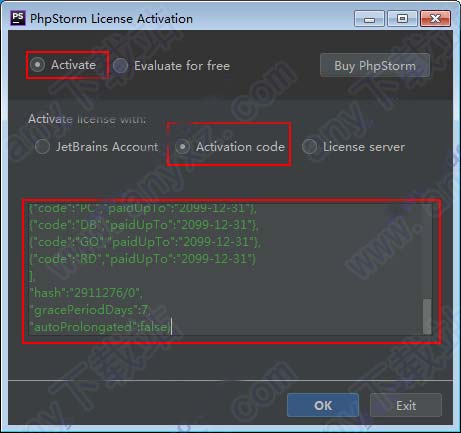Image resolution: width=461 pixels, height=433 pixels.
Task: Click the gracePeriodDays line in code
Action: coord(89,310)
